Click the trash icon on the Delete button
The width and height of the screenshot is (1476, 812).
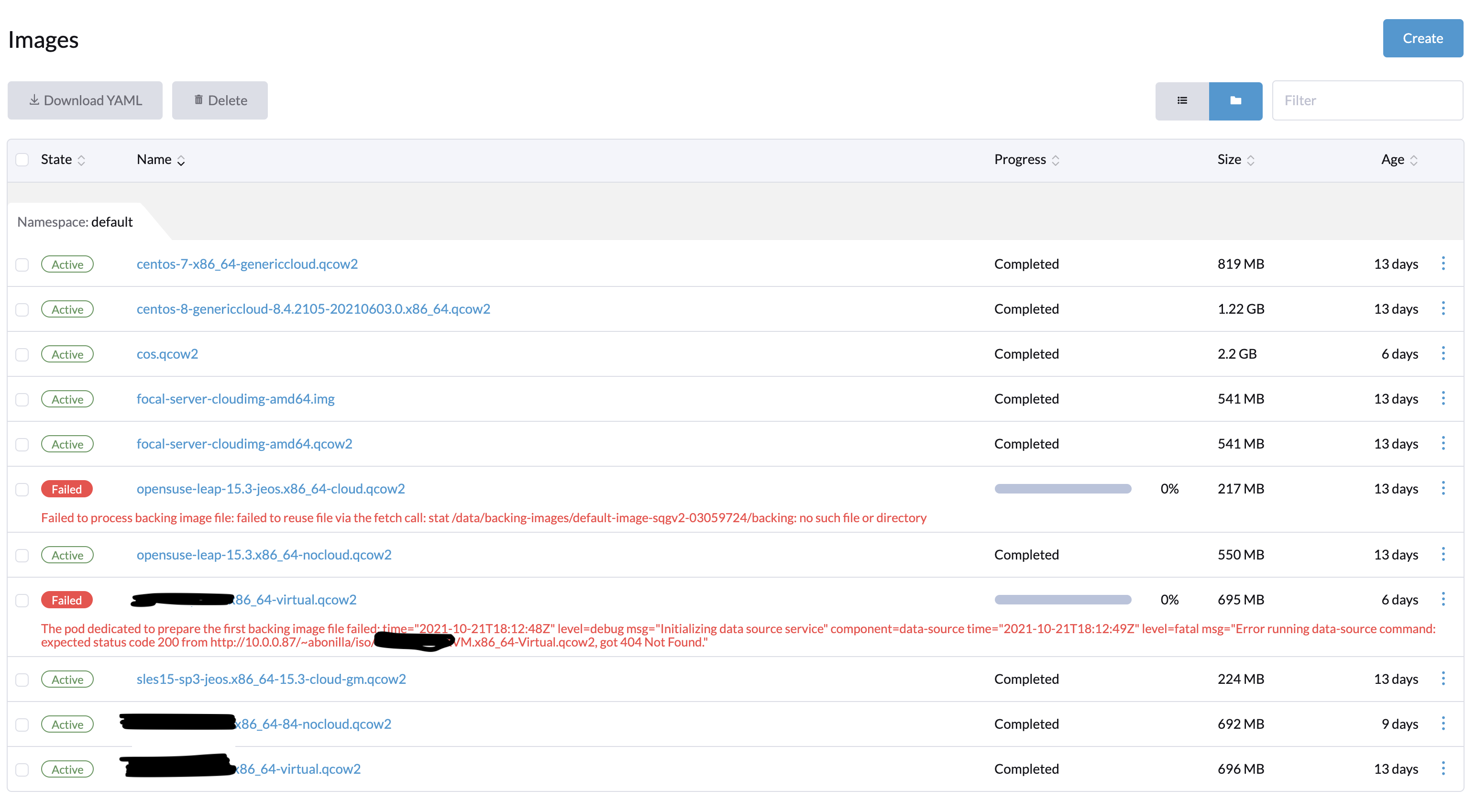click(x=199, y=100)
